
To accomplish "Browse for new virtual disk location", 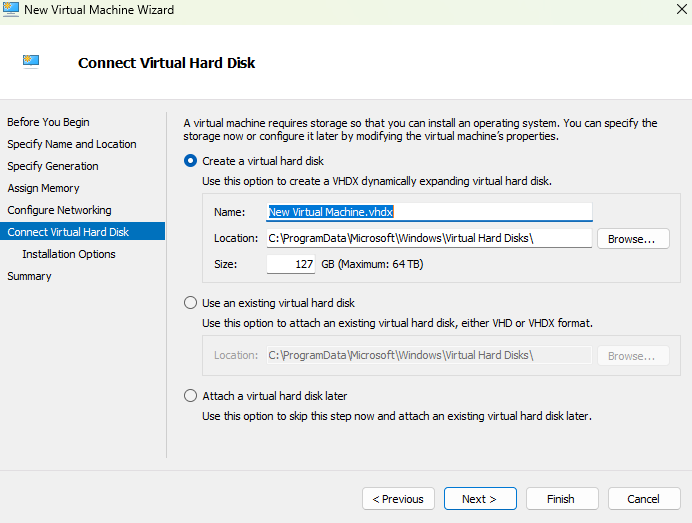I will 632,239.
